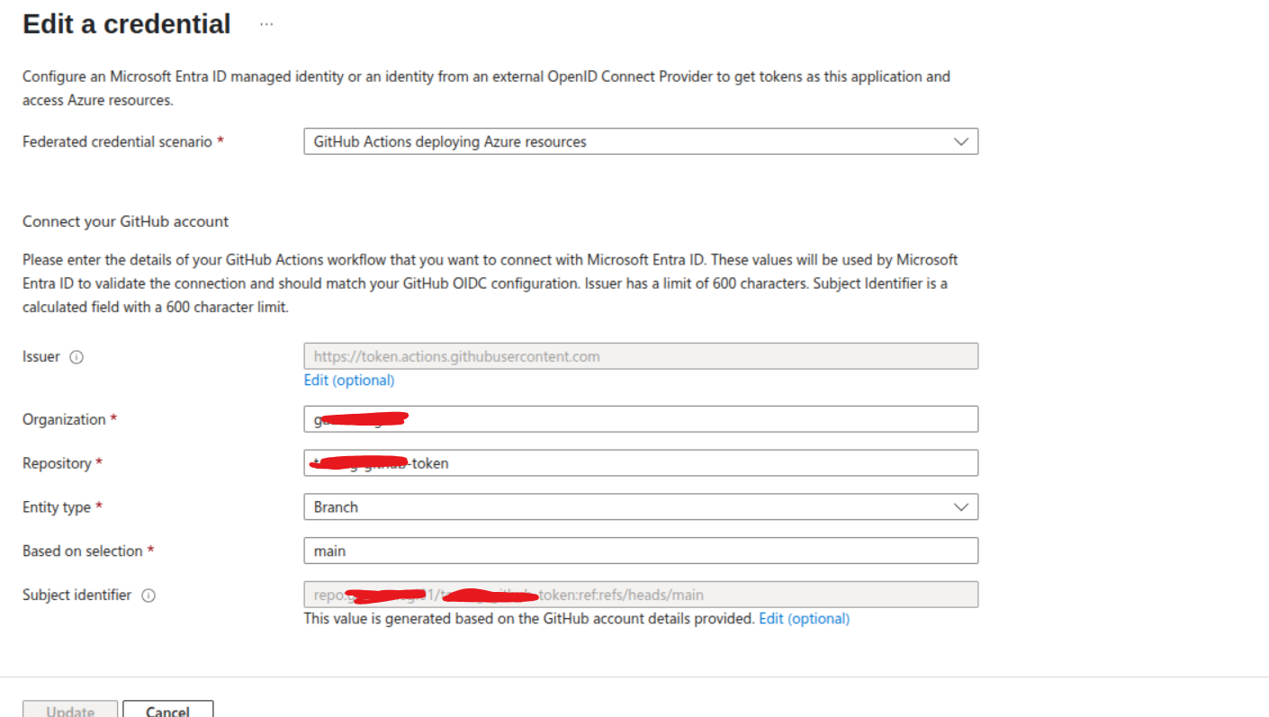The width and height of the screenshot is (1269, 717).
Task: Click the Update button
Action: point(69,710)
